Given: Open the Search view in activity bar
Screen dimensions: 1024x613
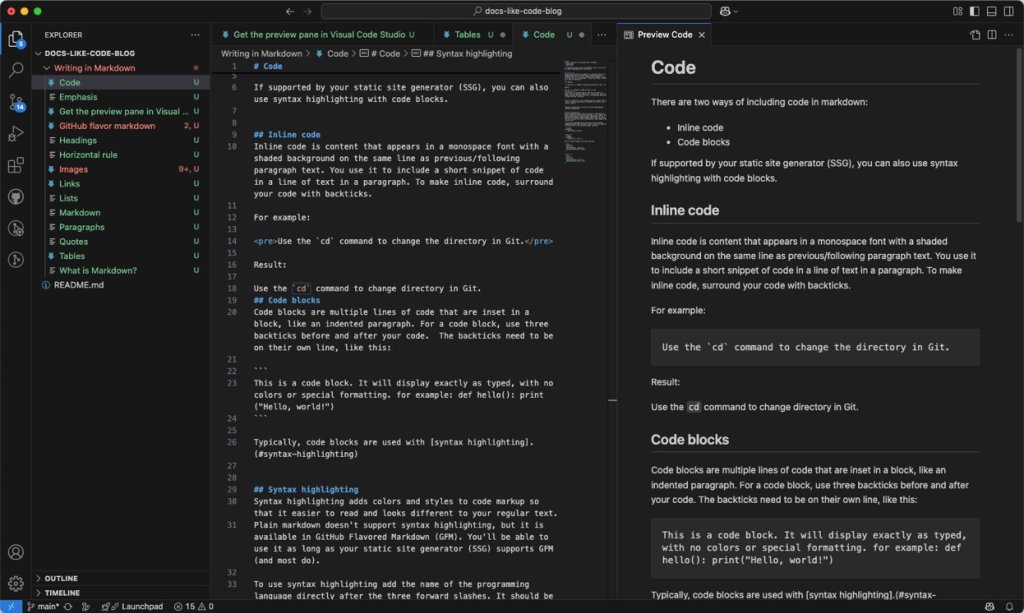Looking at the screenshot, I should [16, 70].
